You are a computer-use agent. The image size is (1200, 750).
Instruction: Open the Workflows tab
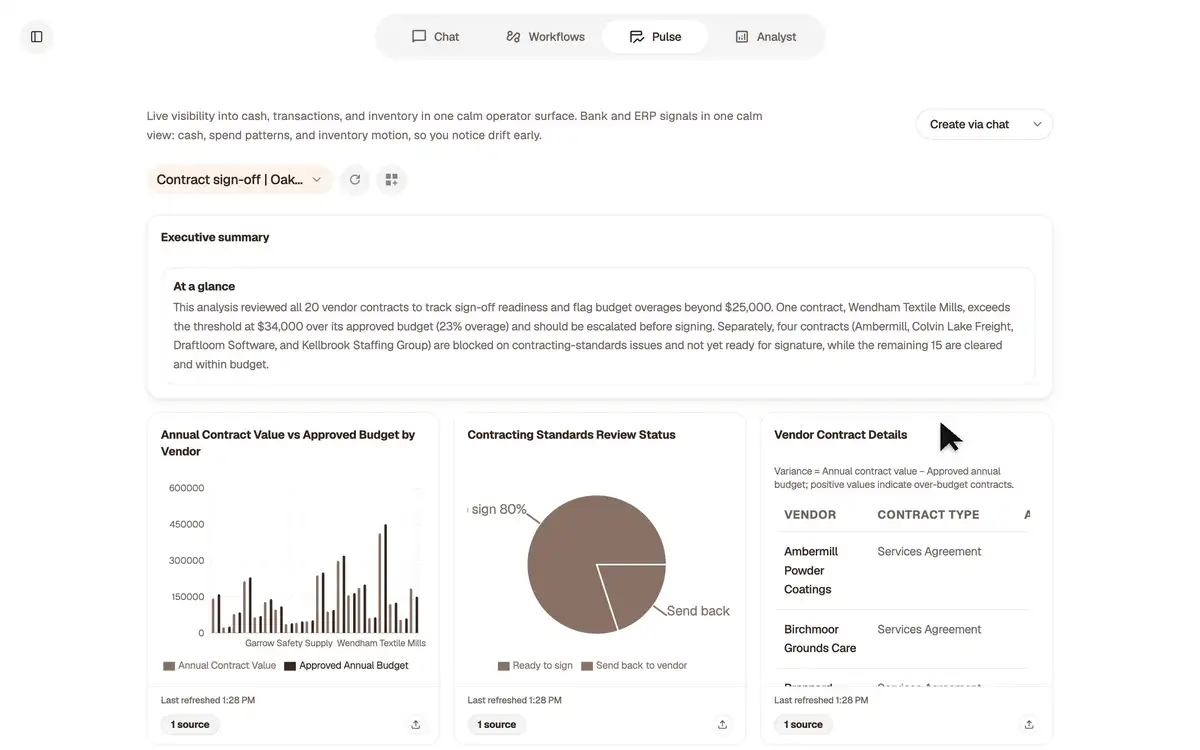[545, 37]
